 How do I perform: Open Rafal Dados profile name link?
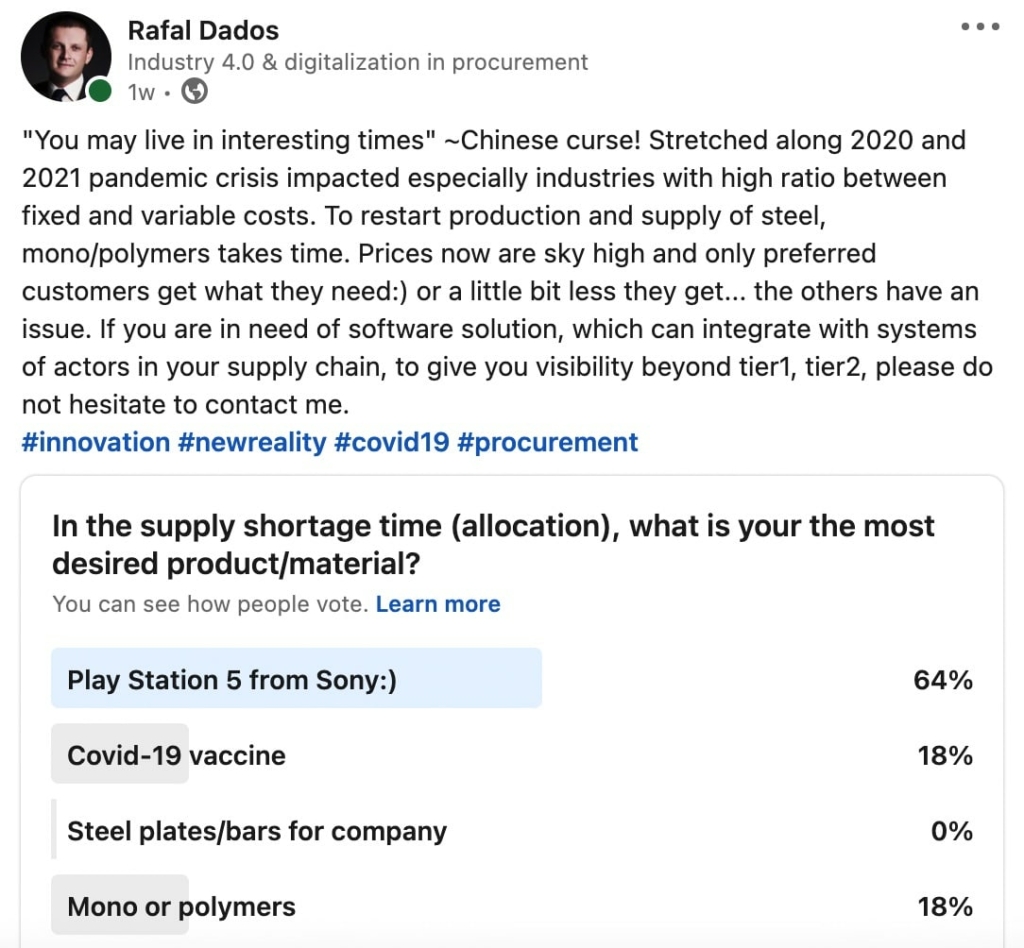pyautogui.click(x=203, y=31)
